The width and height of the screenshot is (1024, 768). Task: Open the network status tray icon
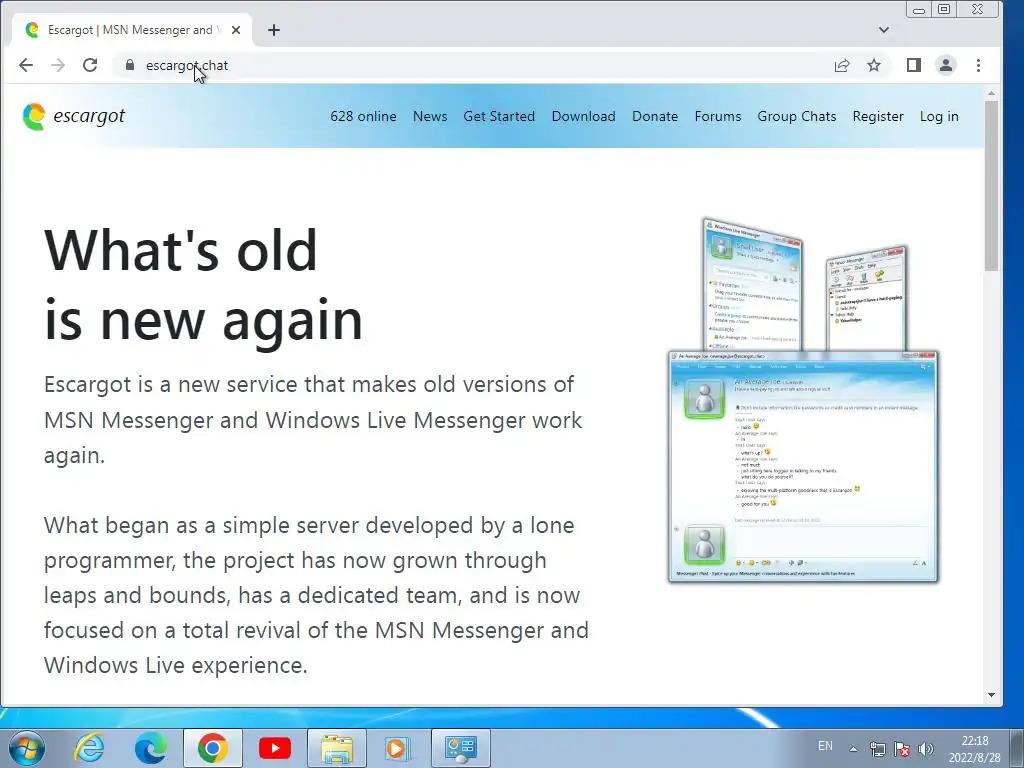coord(877,749)
